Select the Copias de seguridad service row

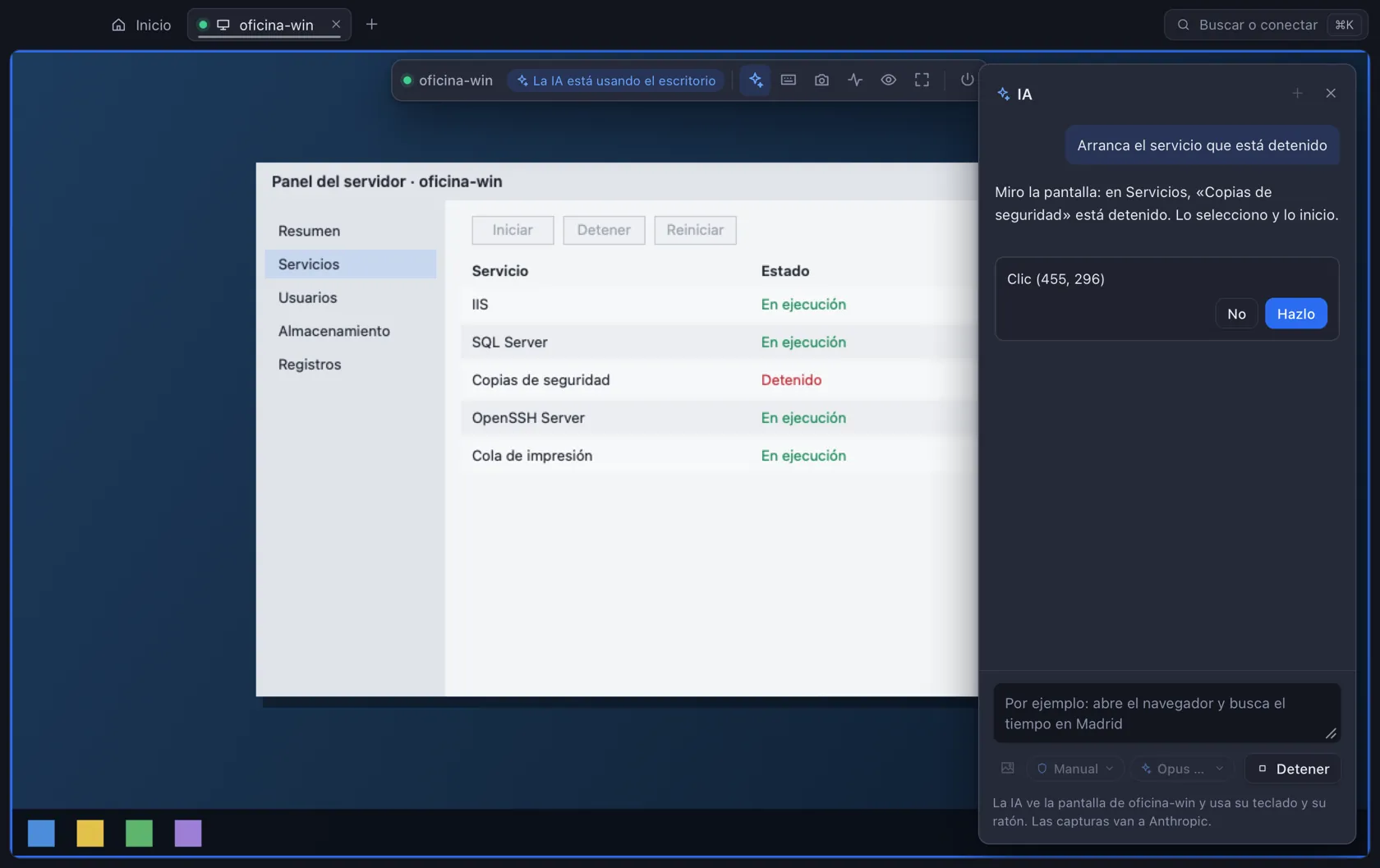[719, 380]
